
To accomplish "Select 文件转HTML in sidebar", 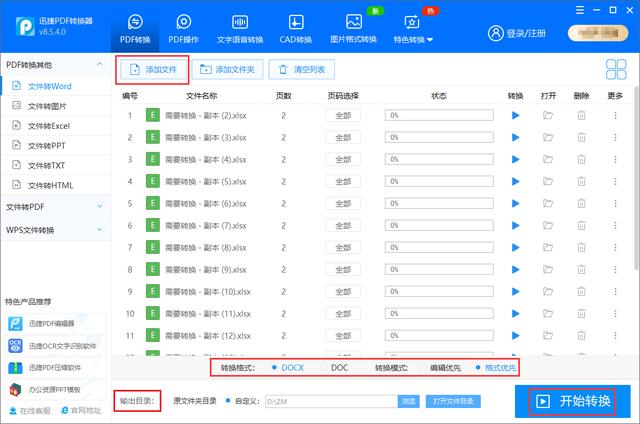I will coord(56,185).
